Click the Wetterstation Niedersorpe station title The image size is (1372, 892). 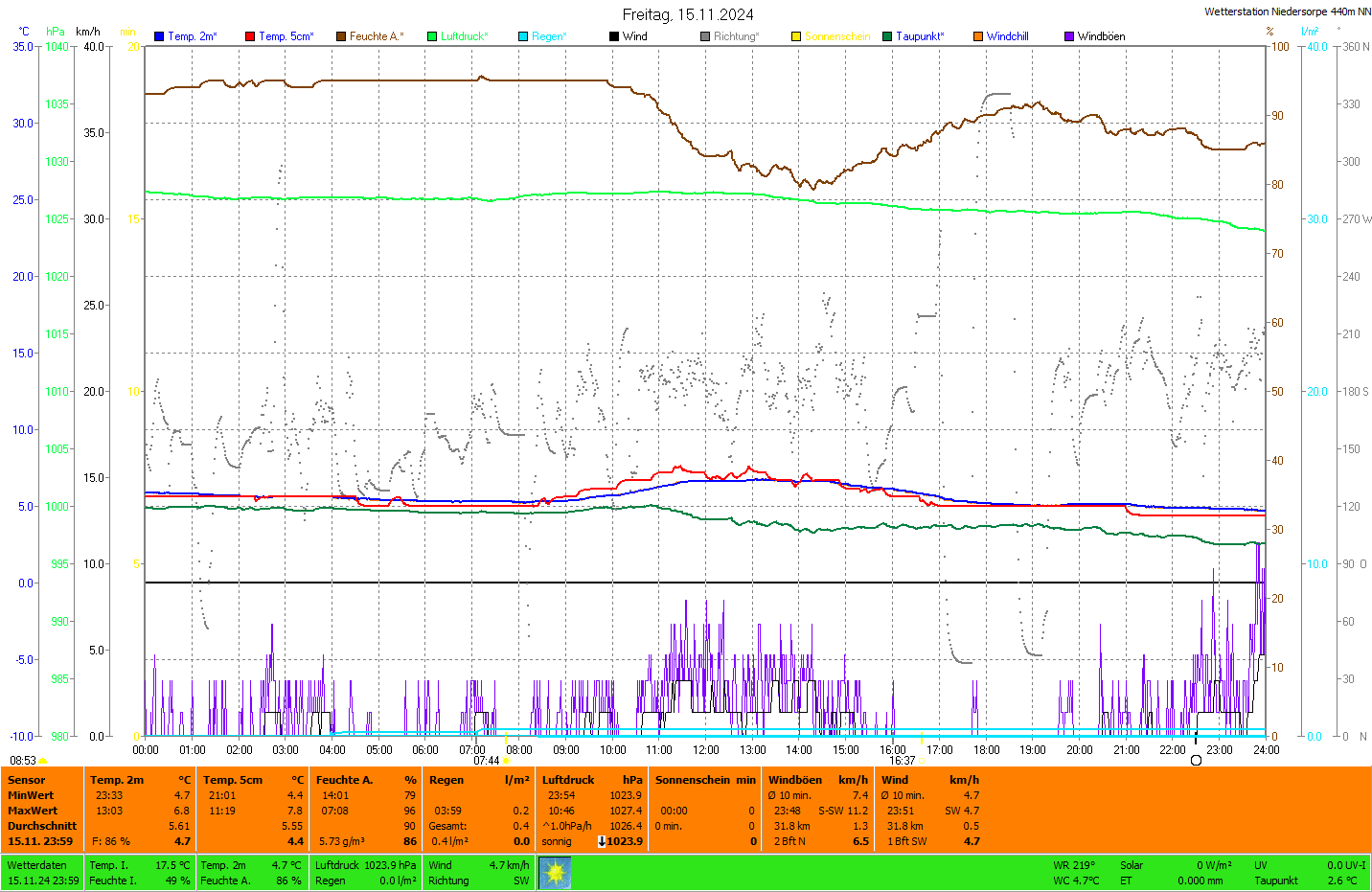(x=1287, y=11)
